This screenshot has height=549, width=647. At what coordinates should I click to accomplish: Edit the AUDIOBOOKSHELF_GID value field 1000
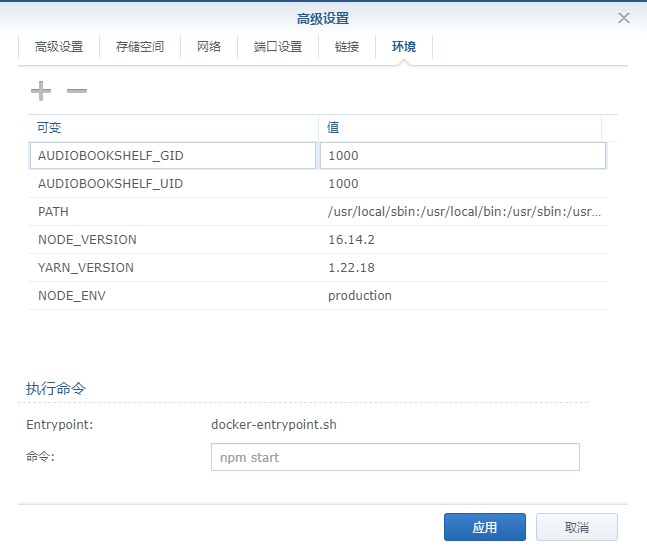[463, 156]
